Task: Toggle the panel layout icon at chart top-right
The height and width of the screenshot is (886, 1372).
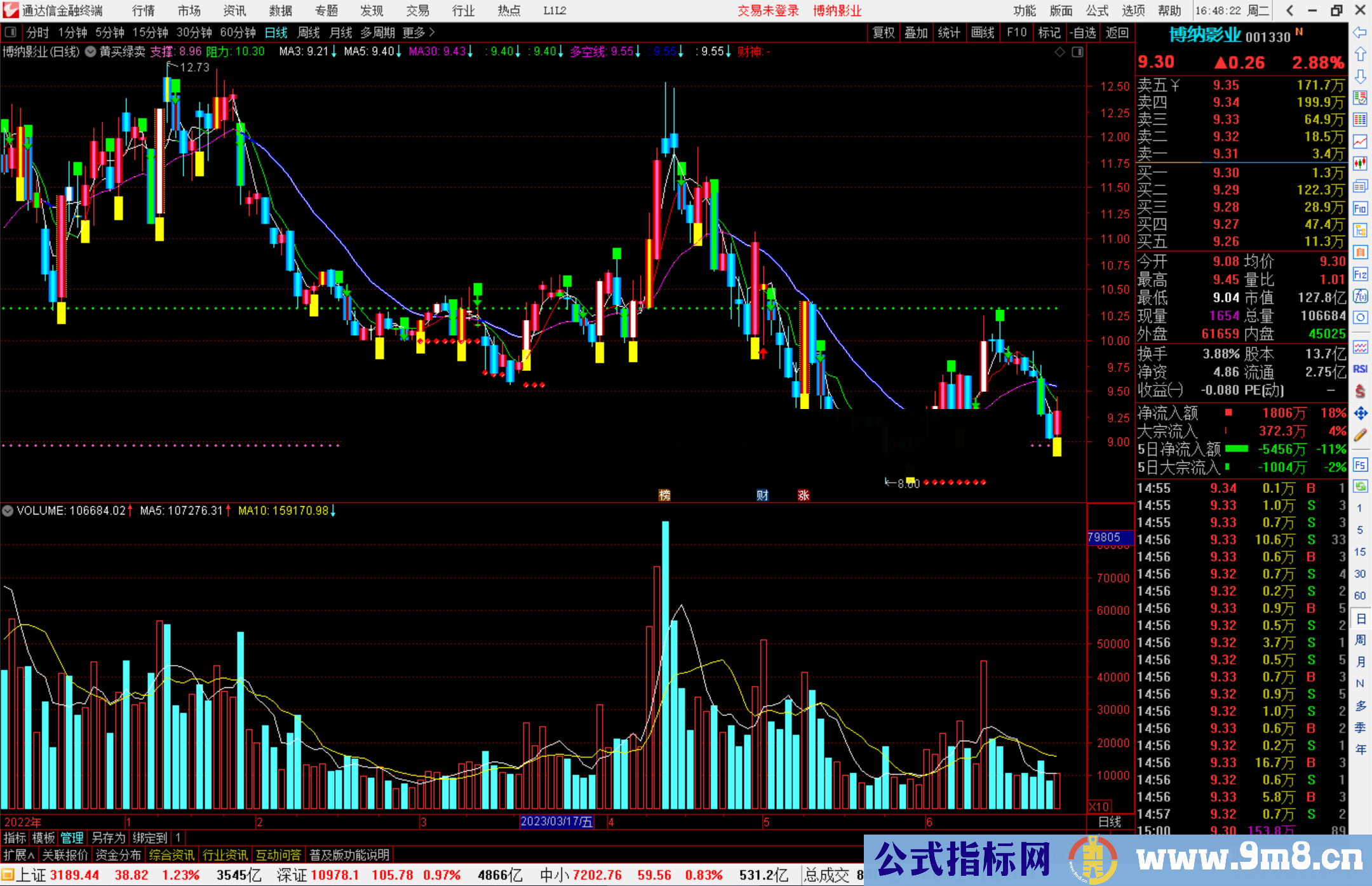Action: tap(1077, 52)
